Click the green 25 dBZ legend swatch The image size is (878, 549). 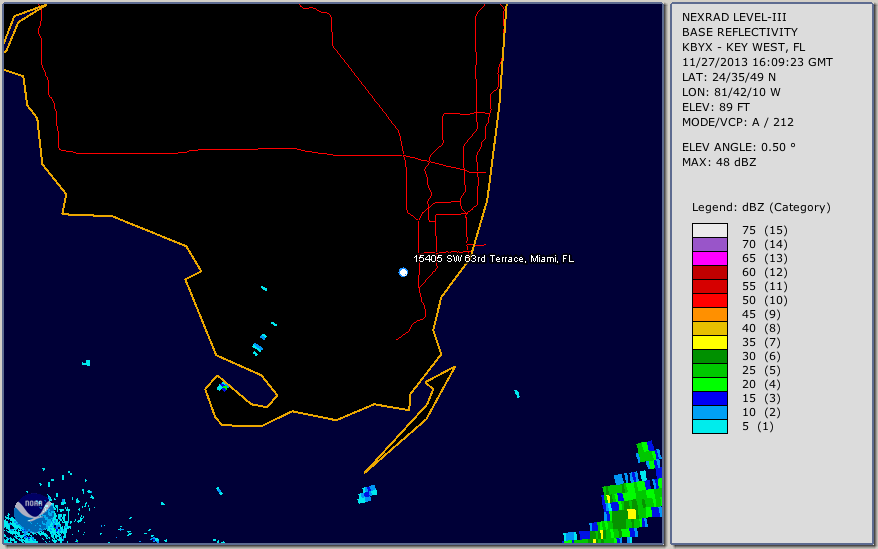[709, 370]
